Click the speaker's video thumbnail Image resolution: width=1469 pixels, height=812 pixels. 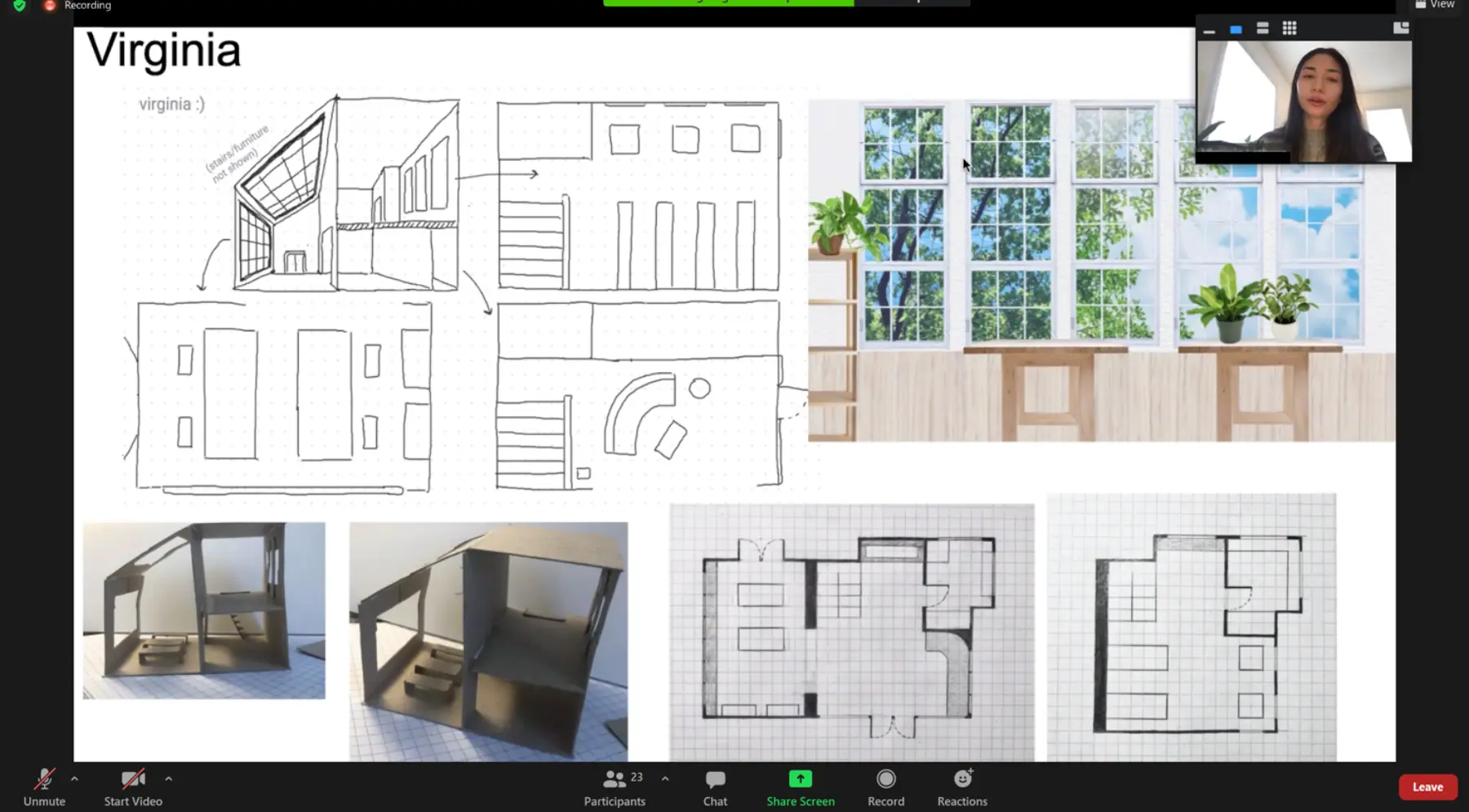(x=1304, y=101)
